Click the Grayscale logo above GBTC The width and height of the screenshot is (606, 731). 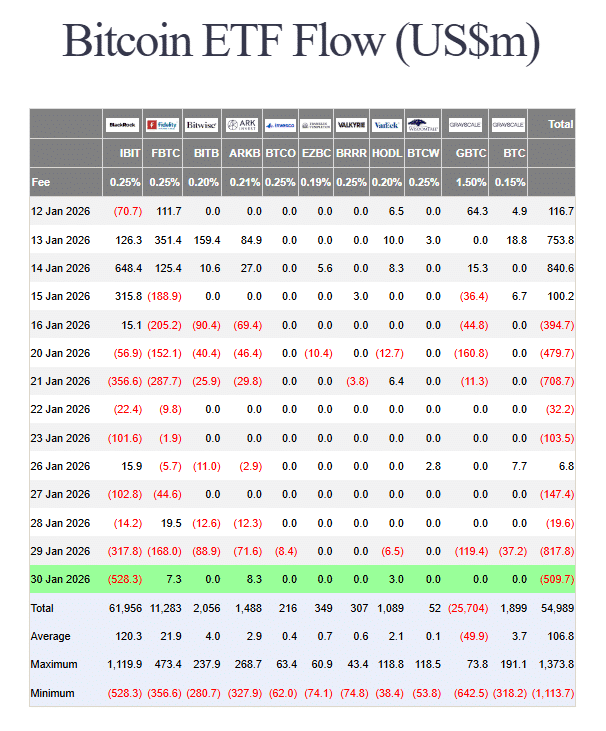[x=468, y=125]
